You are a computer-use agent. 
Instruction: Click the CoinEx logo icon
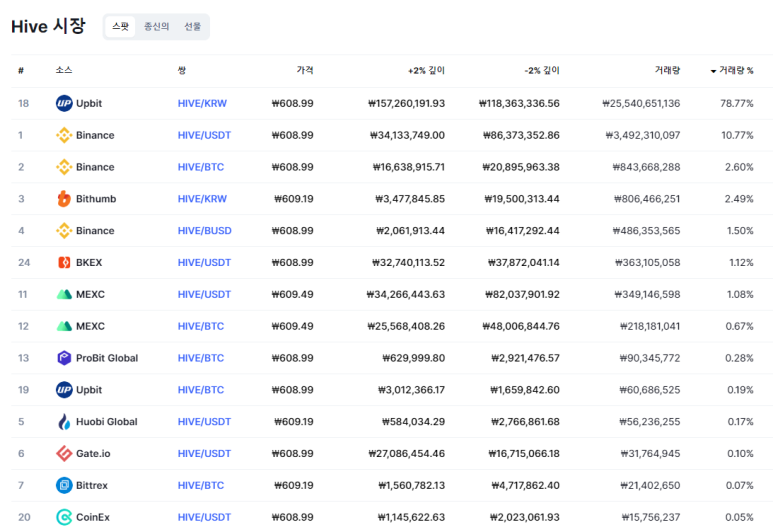[x=64, y=517]
